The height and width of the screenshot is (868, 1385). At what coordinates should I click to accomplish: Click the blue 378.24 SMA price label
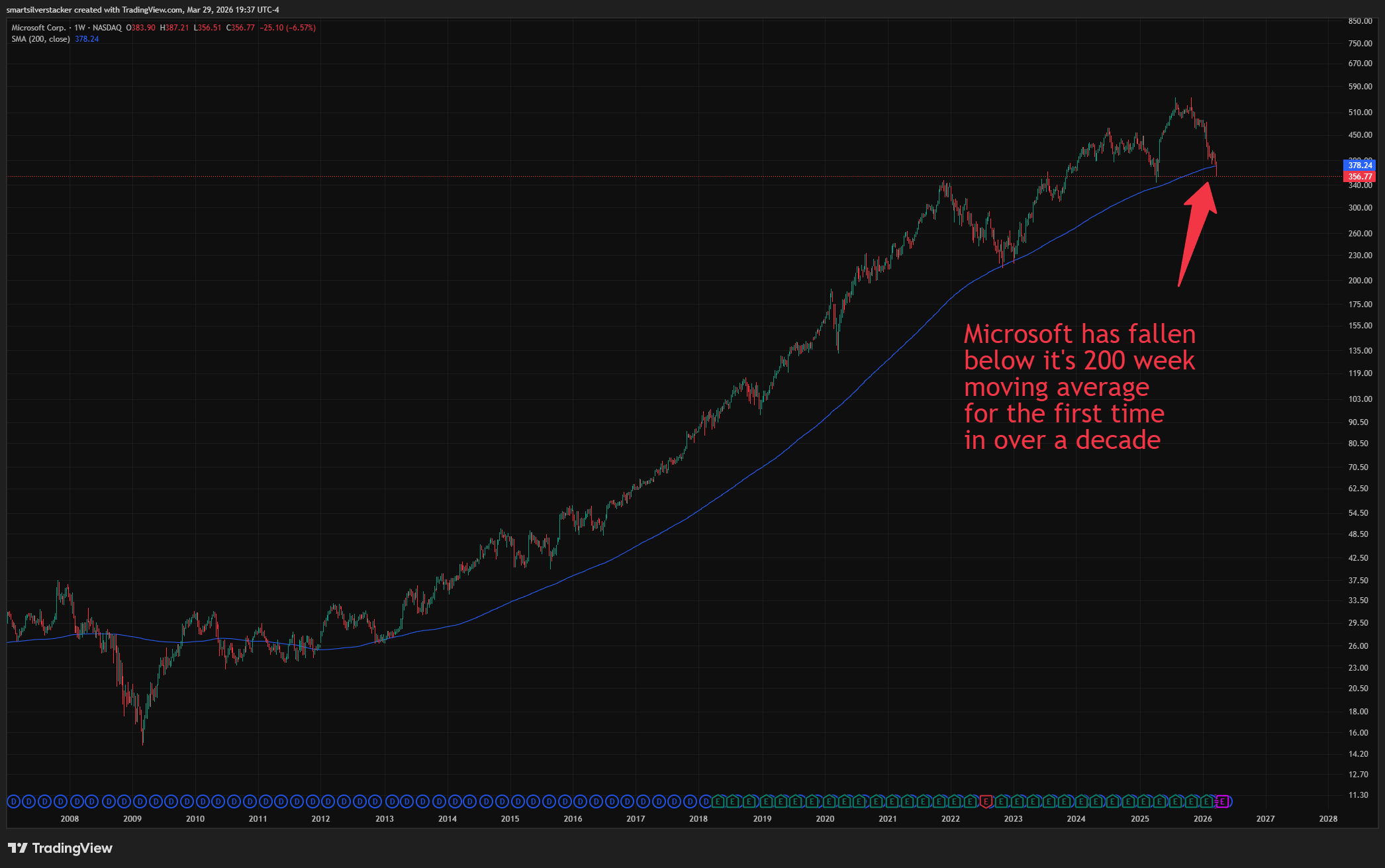[x=1359, y=165]
